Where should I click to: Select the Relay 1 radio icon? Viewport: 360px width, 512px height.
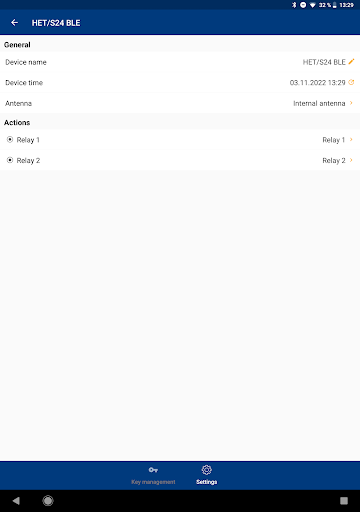tap(10, 139)
